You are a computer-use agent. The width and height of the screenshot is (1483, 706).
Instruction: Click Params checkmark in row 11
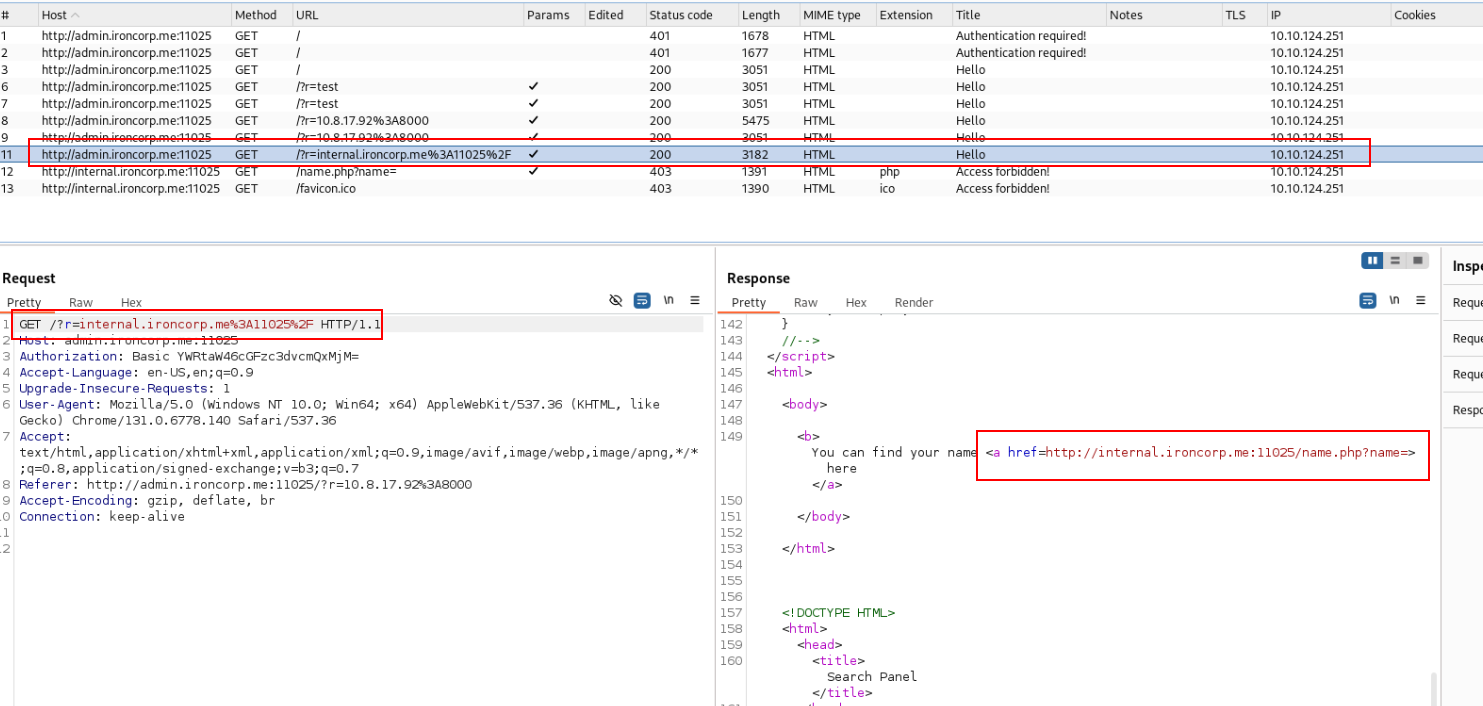tap(533, 154)
